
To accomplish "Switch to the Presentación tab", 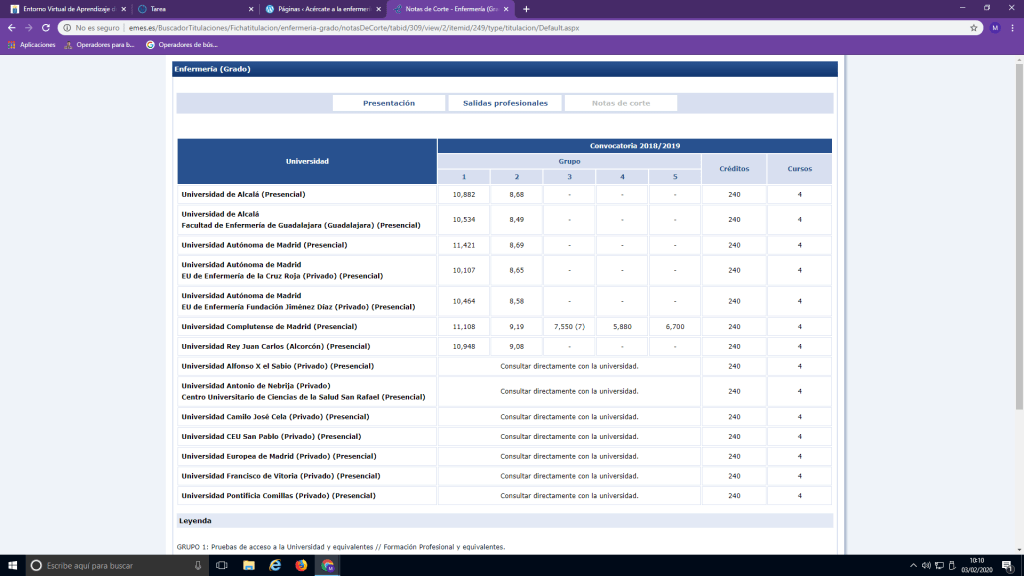I will [389, 103].
